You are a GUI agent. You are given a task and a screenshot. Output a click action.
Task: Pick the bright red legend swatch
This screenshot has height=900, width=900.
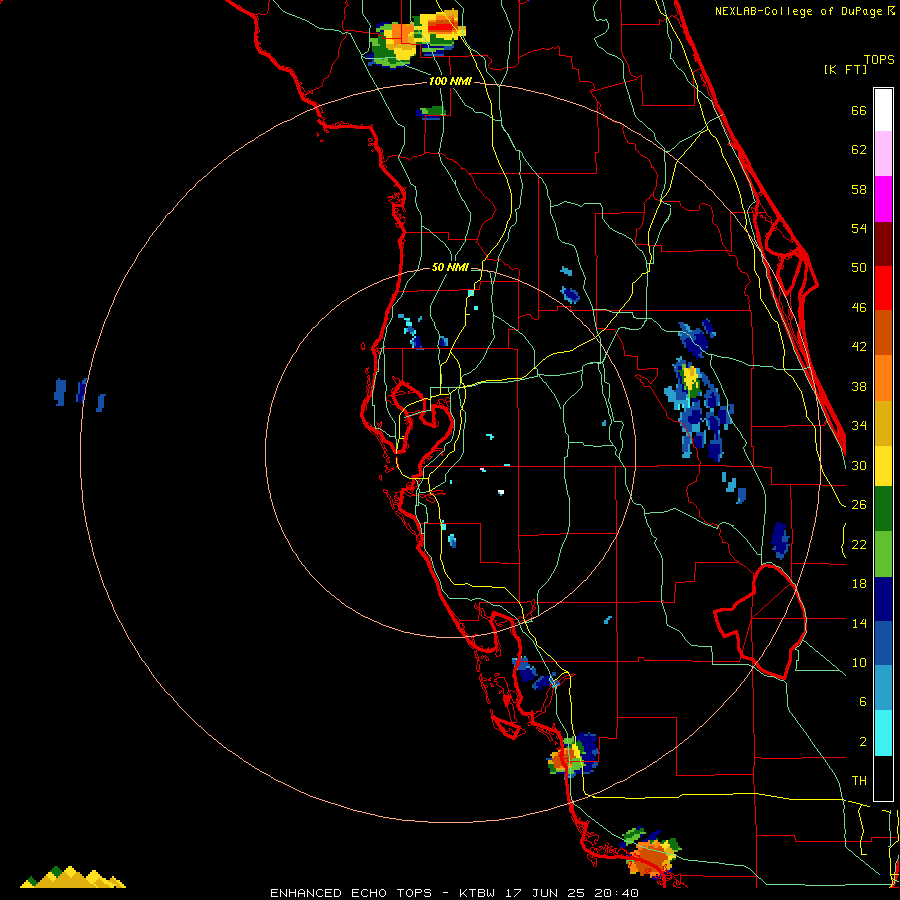(x=883, y=288)
